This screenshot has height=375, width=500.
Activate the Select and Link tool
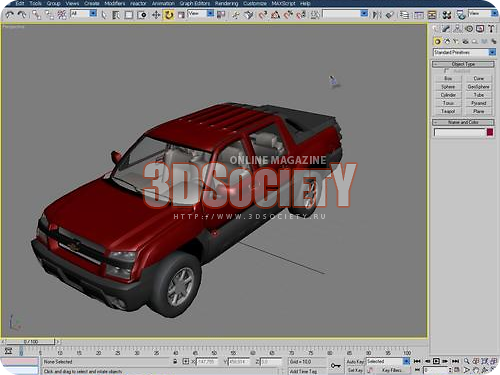pos(36,15)
